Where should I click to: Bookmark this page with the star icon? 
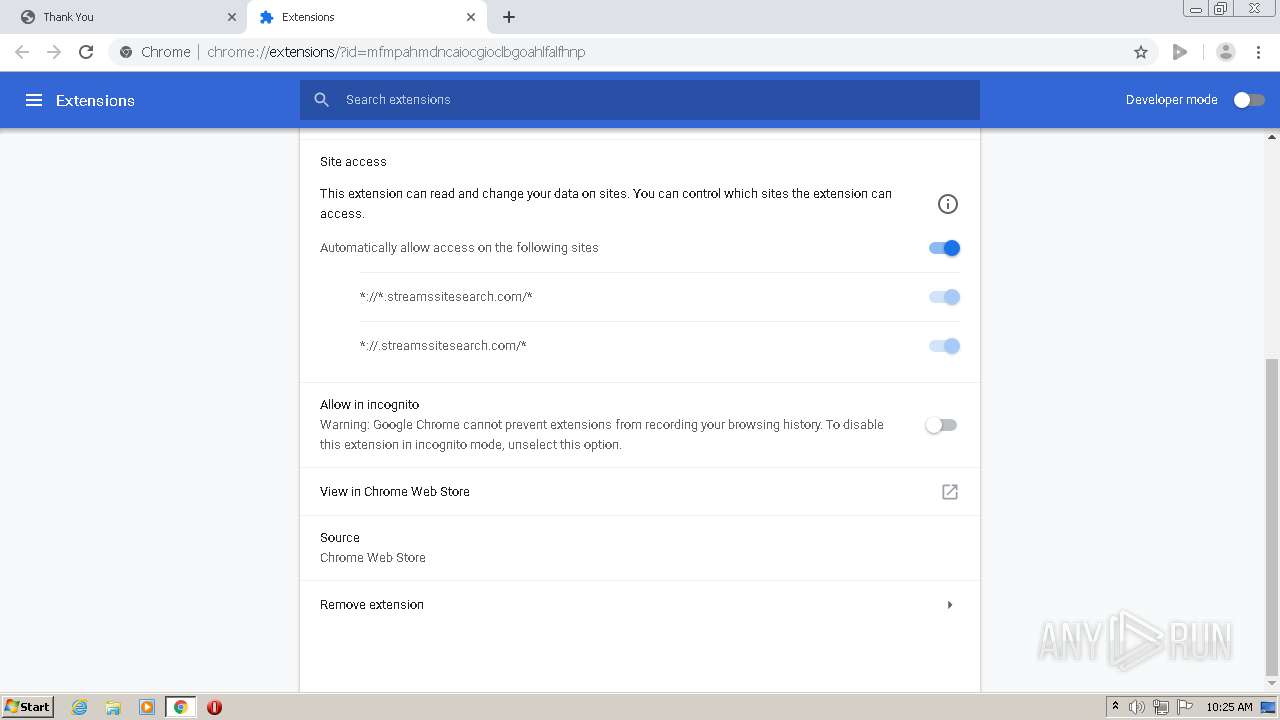[x=1141, y=52]
